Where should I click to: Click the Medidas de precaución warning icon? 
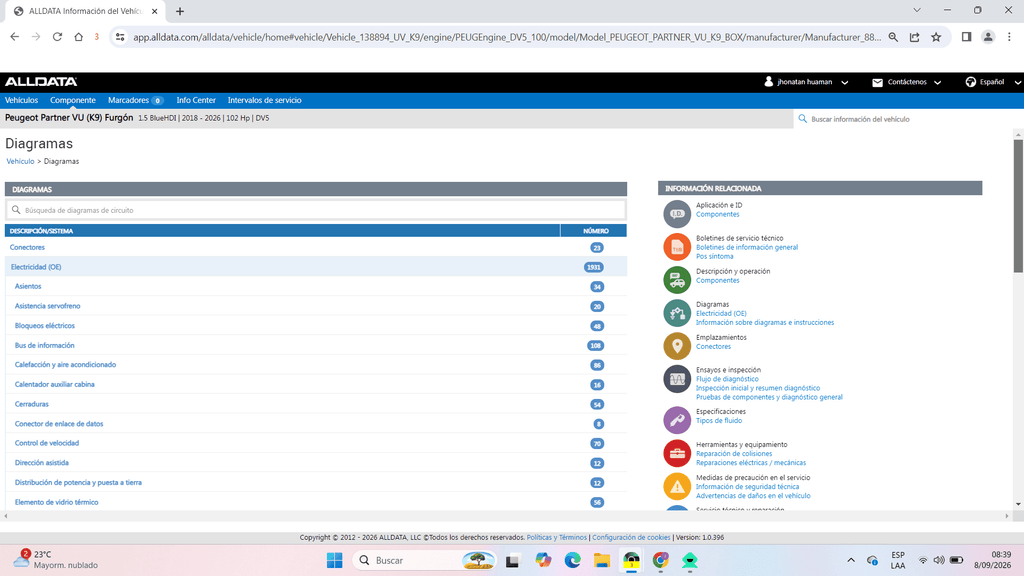[677, 486]
